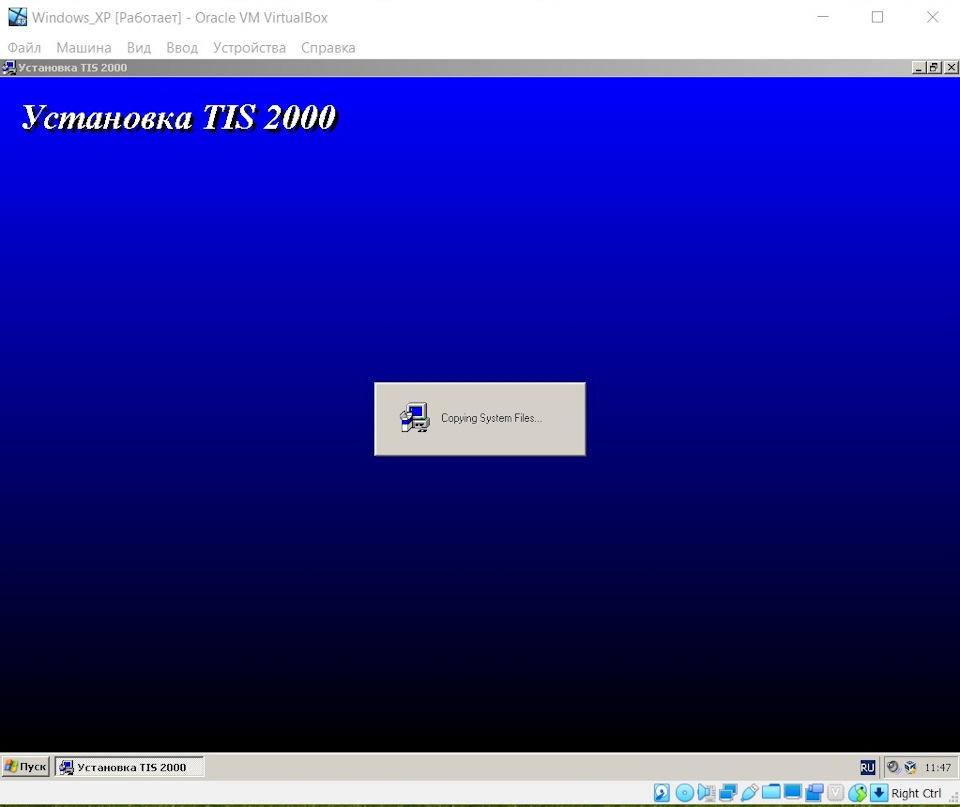The width and height of the screenshot is (960, 807).
Task: Click the installer title bar icon
Action: click(9, 67)
